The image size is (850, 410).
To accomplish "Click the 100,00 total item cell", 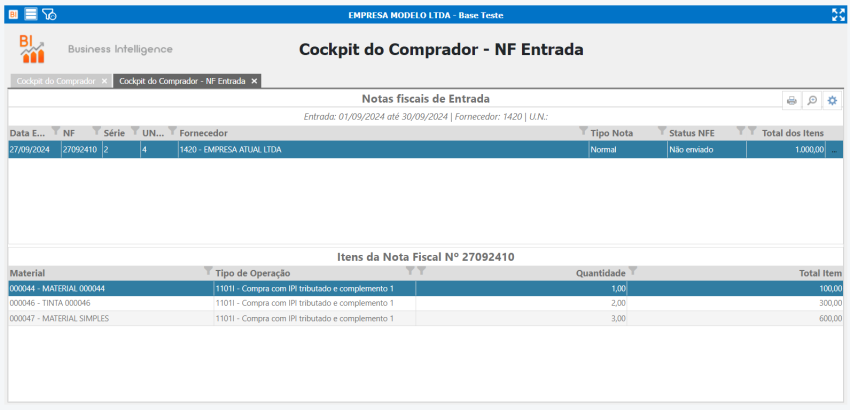I will (735, 289).
